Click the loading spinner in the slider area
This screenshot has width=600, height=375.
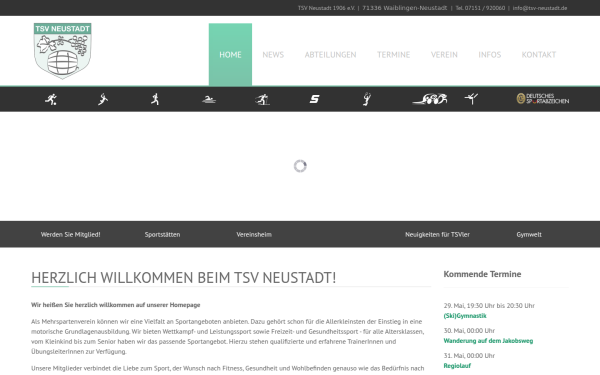[300, 166]
